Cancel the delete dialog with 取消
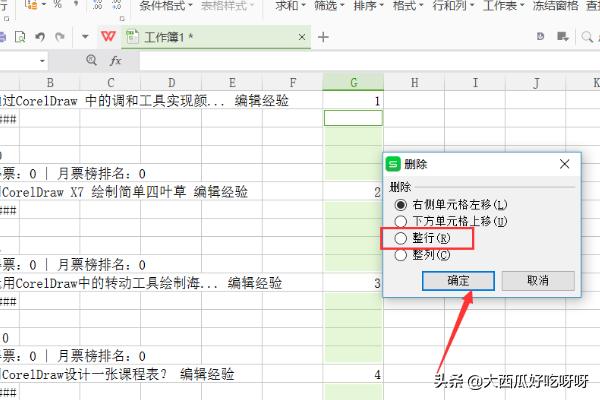The height and width of the screenshot is (400, 600). click(538, 281)
